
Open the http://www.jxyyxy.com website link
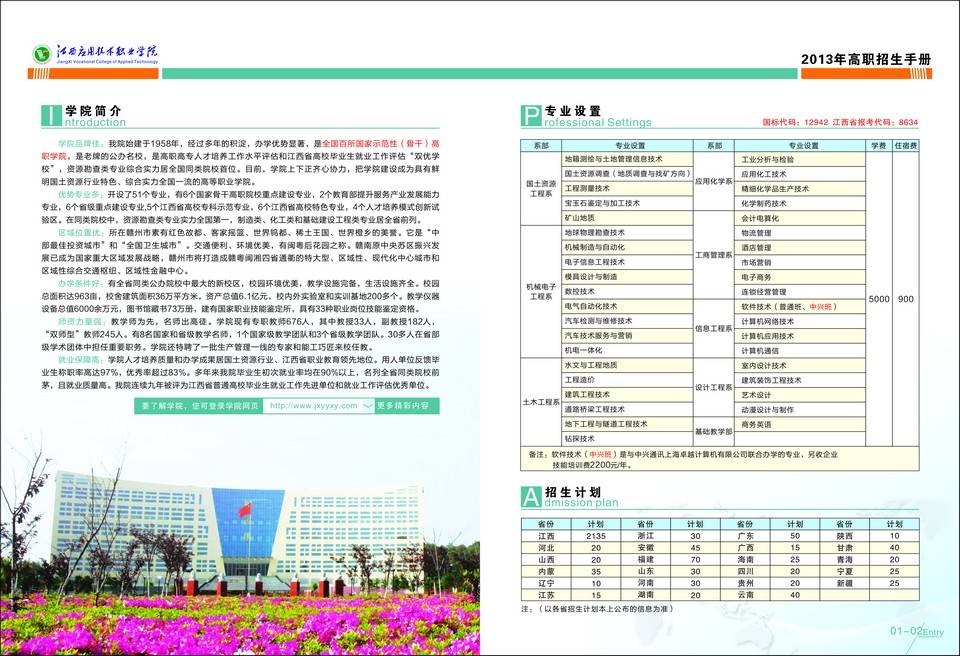pos(313,405)
